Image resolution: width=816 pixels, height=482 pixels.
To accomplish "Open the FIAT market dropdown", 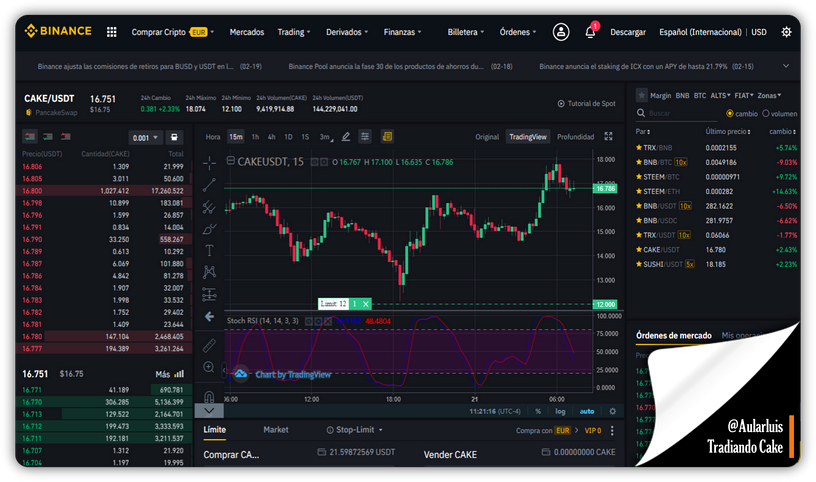I will (x=744, y=96).
